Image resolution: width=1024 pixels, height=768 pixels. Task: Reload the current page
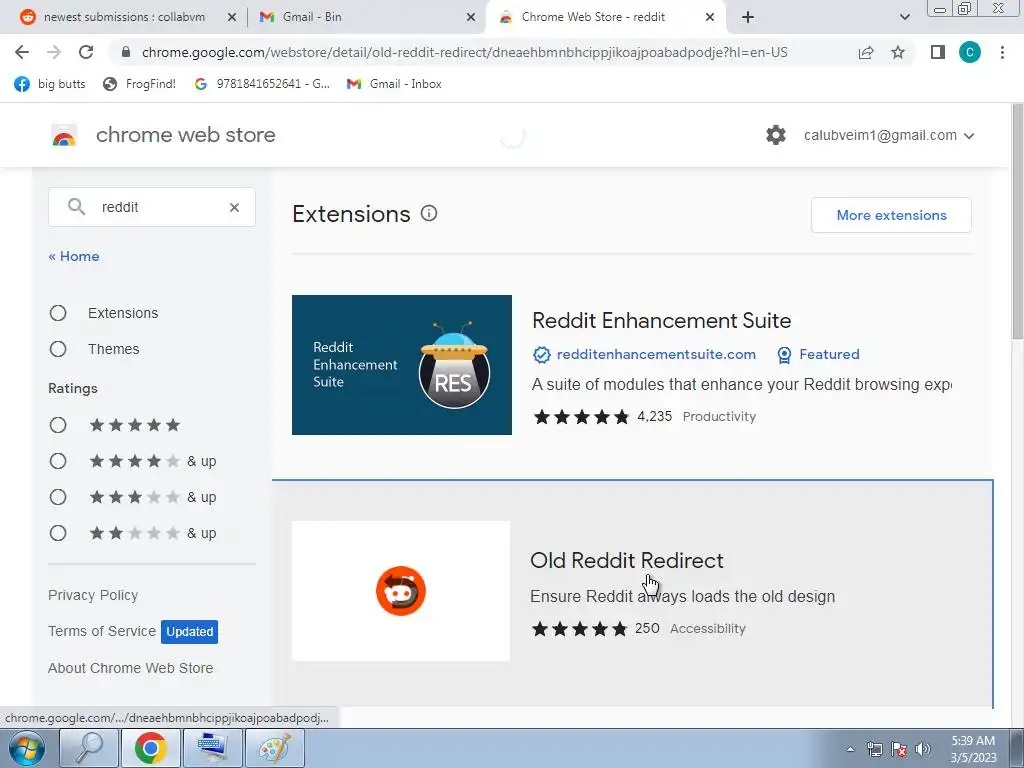[86, 52]
